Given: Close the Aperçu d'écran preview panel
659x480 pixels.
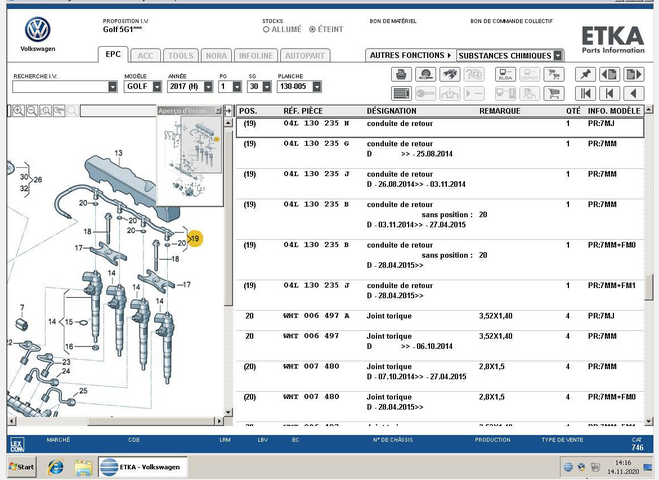Looking at the screenshot, I should pos(218,111).
